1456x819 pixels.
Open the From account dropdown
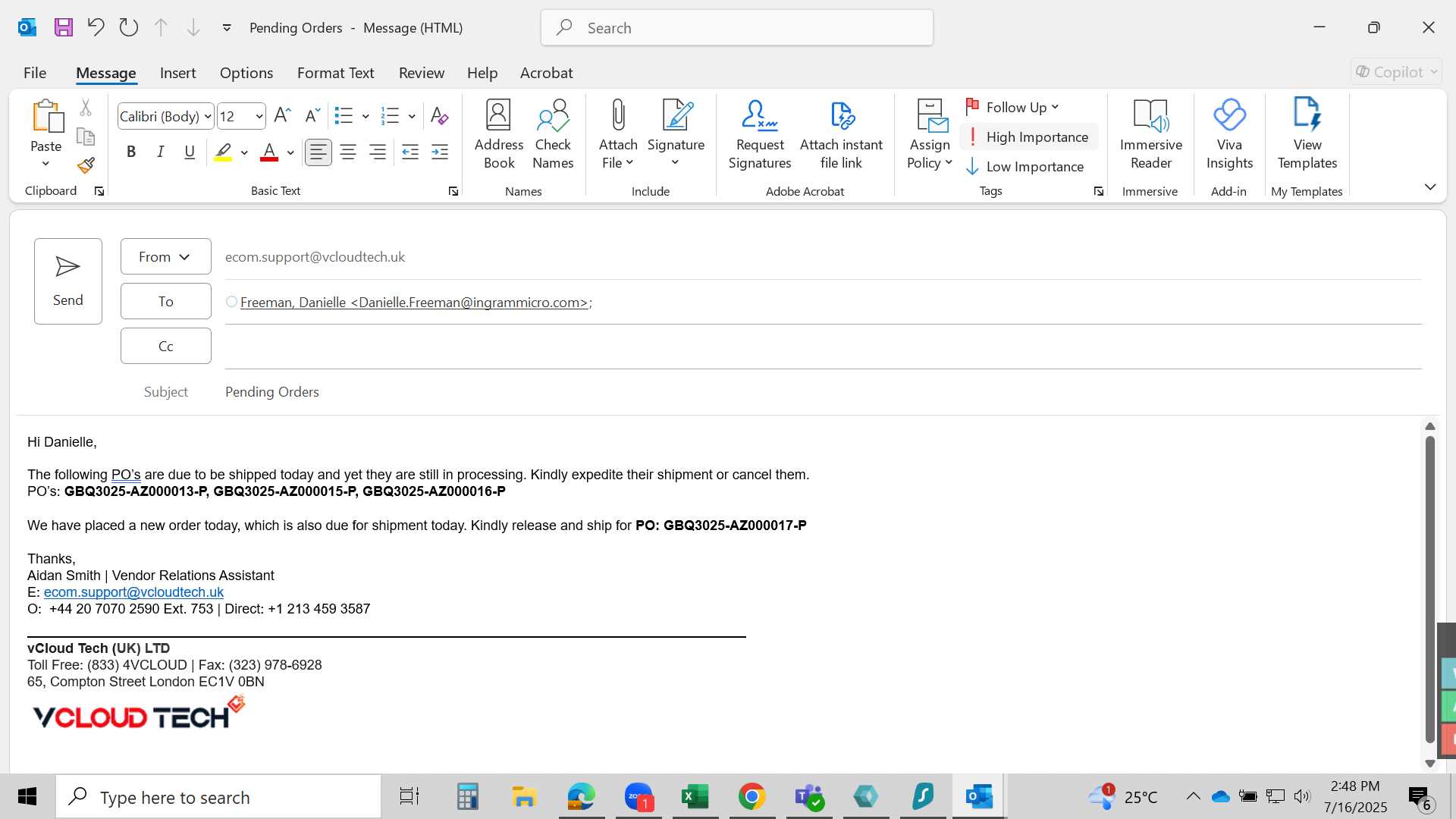click(166, 256)
